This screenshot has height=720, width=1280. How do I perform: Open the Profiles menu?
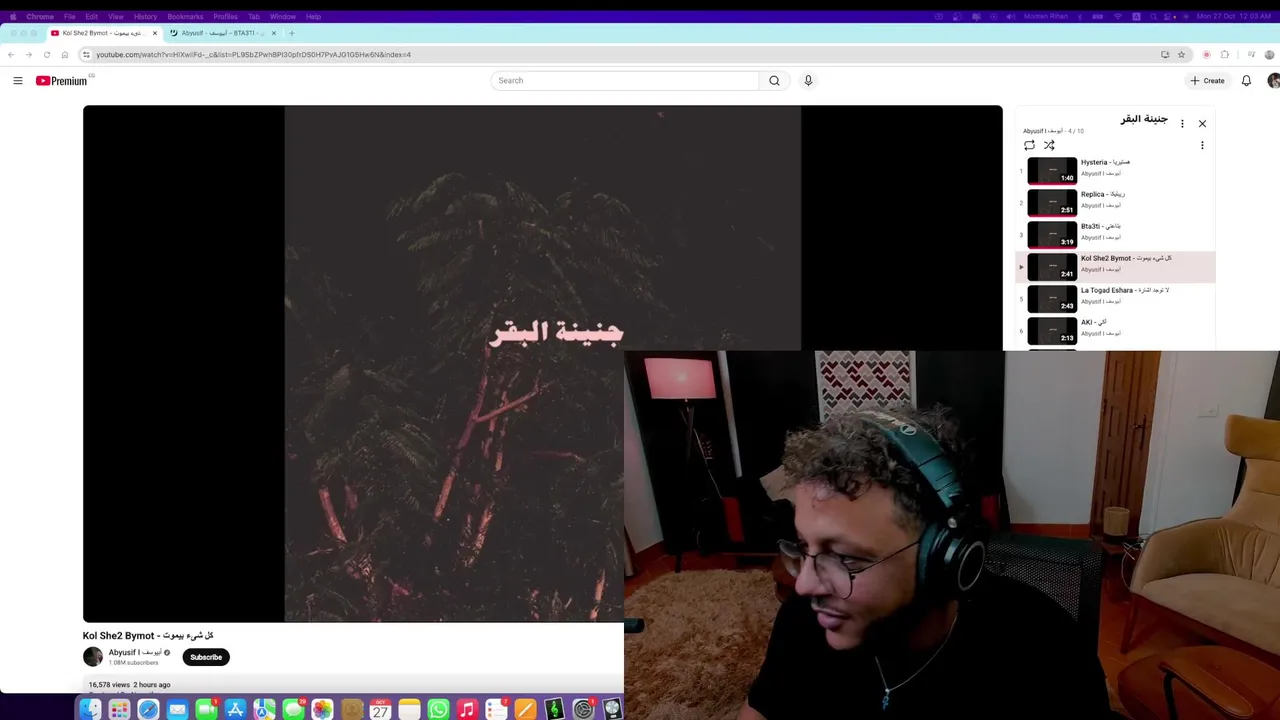tap(225, 16)
